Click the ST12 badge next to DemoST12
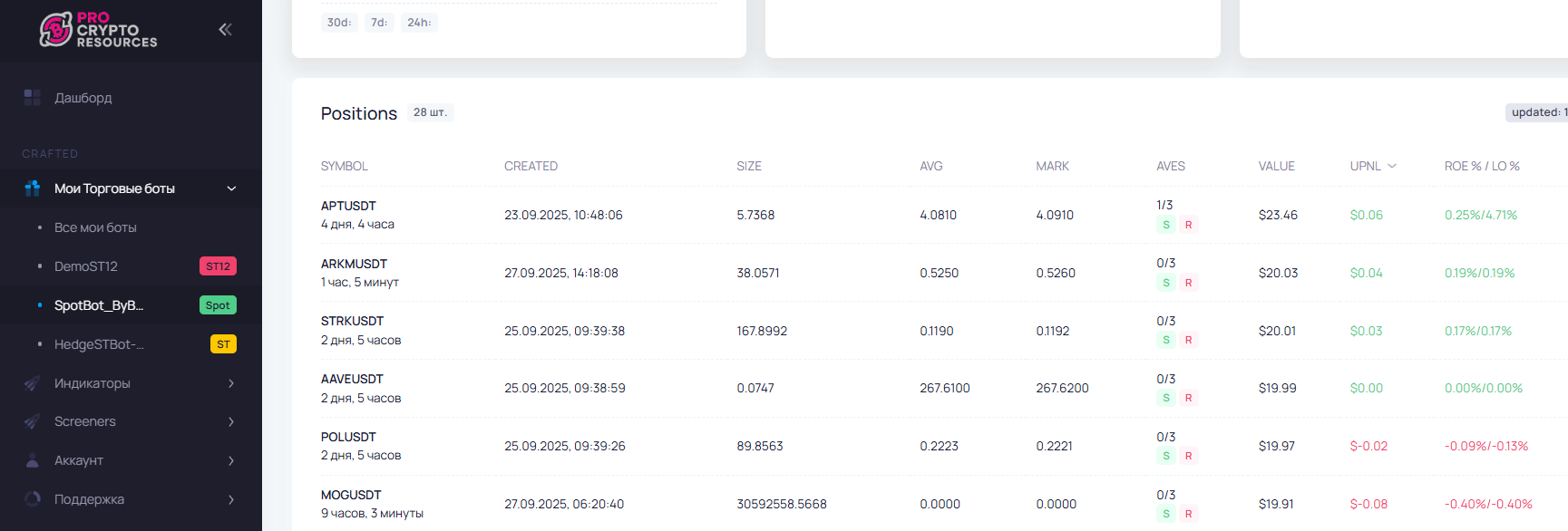The height and width of the screenshot is (531, 1568). (218, 266)
